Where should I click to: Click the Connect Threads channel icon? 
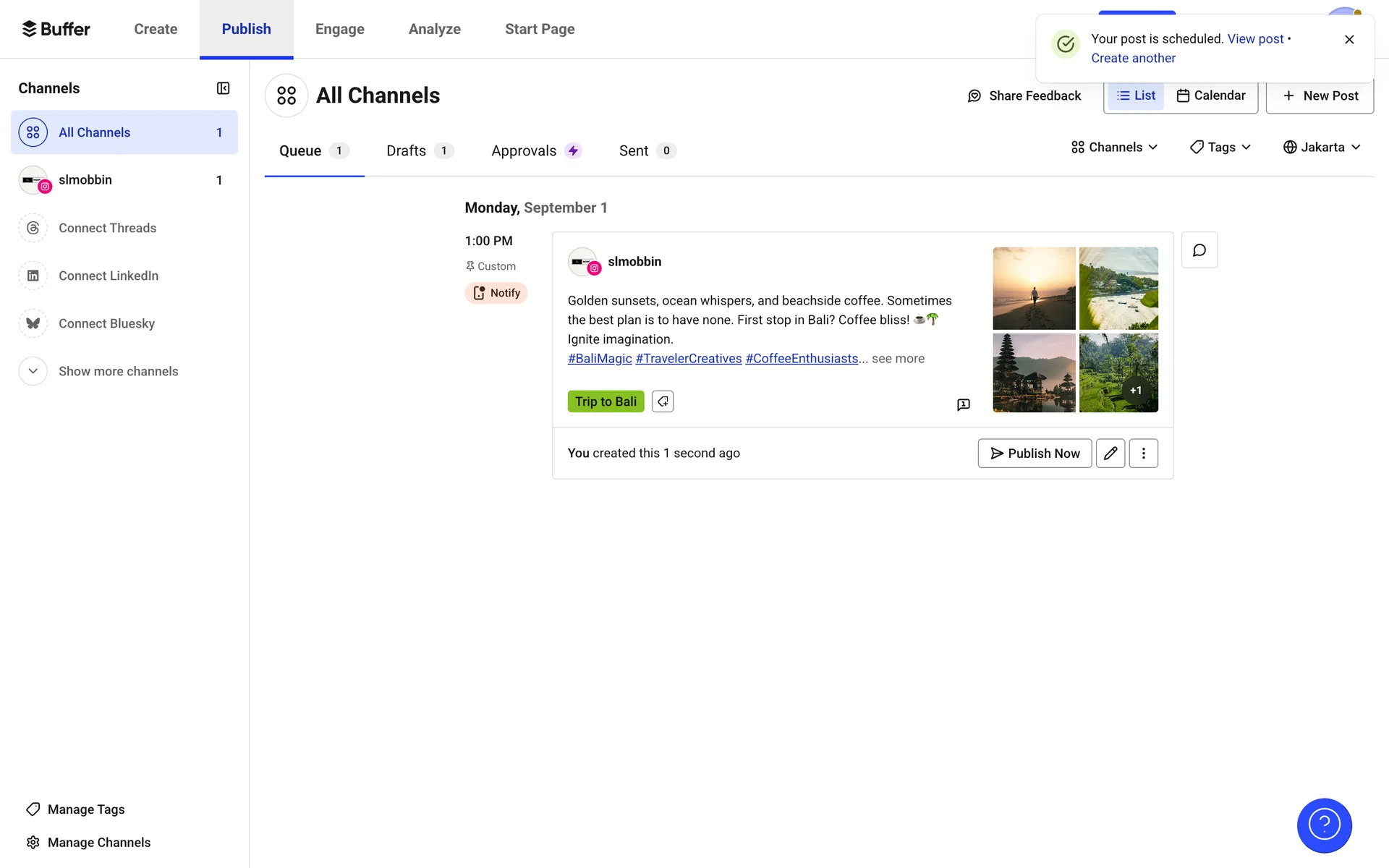pyautogui.click(x=33, y=228)
